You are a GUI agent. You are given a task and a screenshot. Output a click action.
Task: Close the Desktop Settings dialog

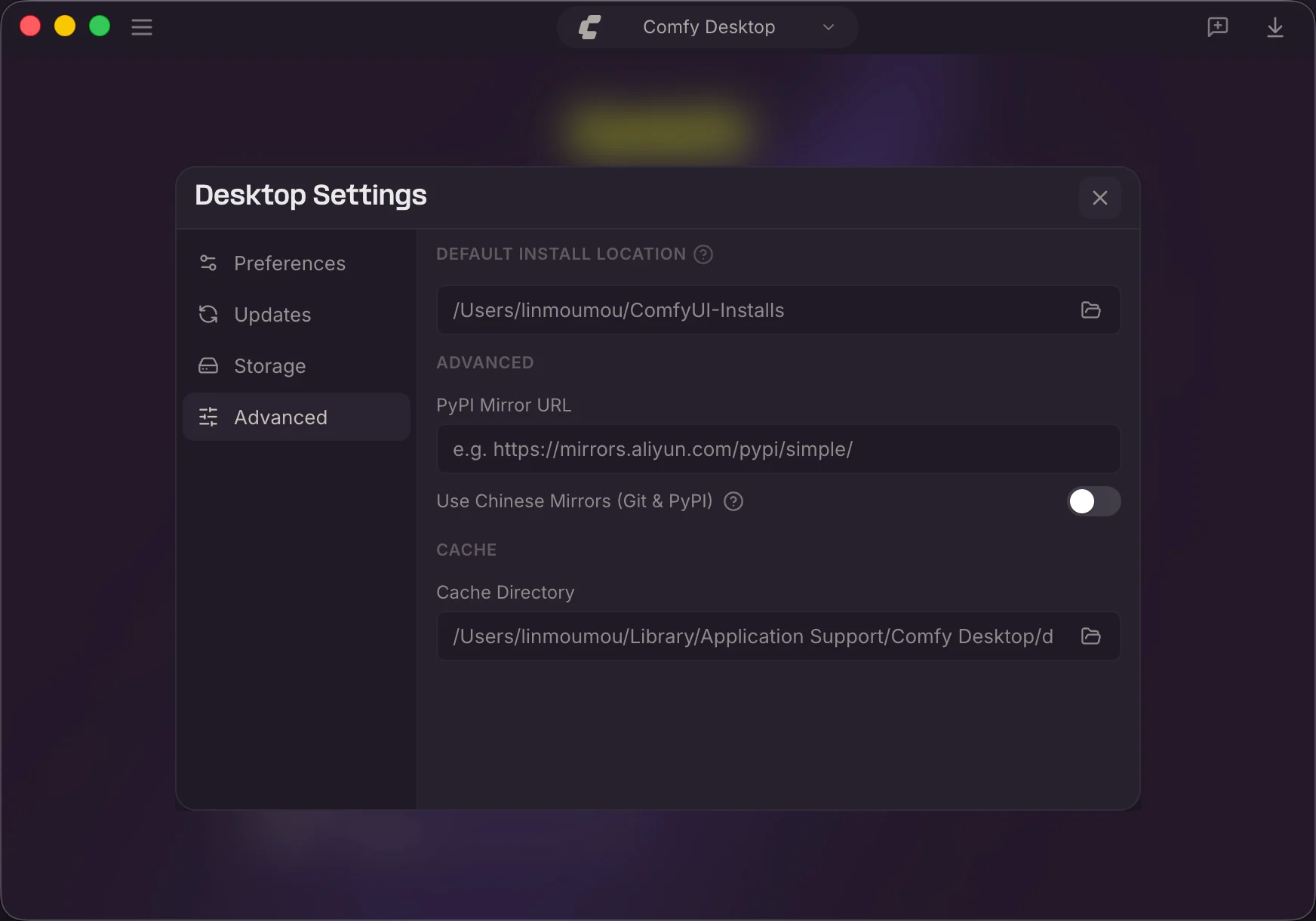pos(1100,198)
